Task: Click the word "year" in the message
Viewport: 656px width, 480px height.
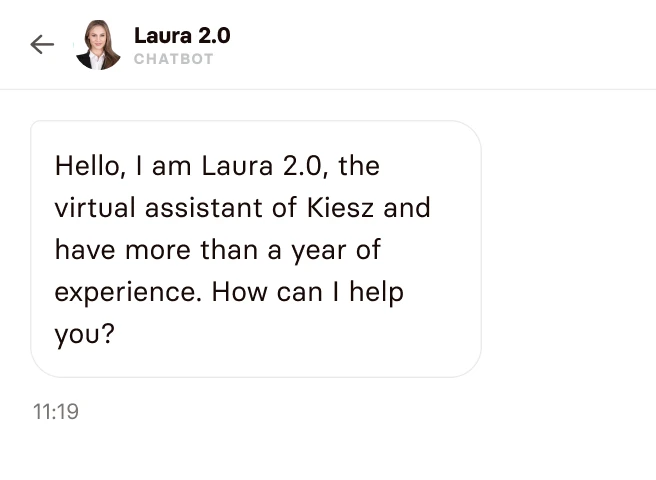Action: 322,250
